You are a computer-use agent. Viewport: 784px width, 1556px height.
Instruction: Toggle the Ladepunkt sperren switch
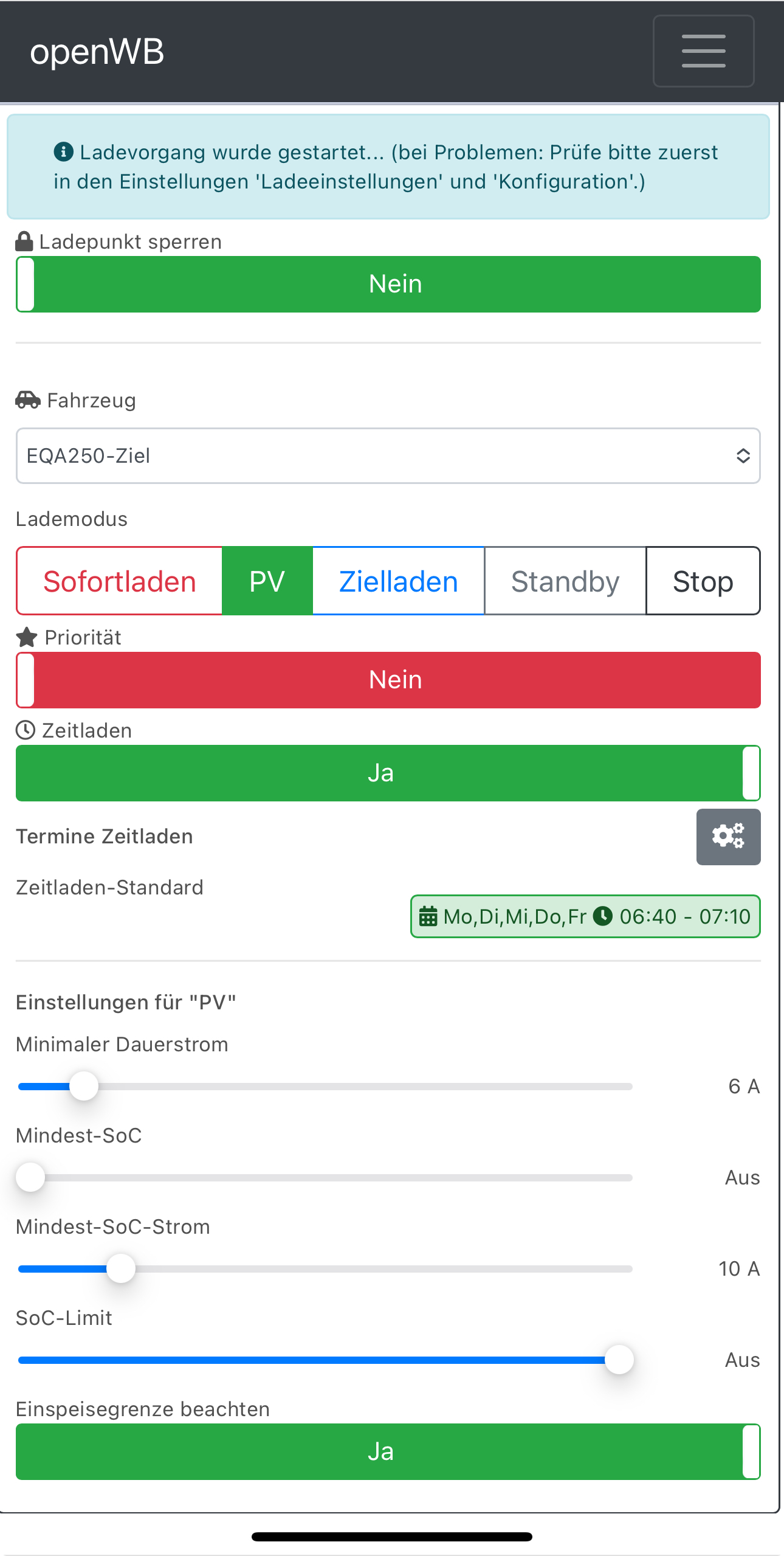pos(388,284)
